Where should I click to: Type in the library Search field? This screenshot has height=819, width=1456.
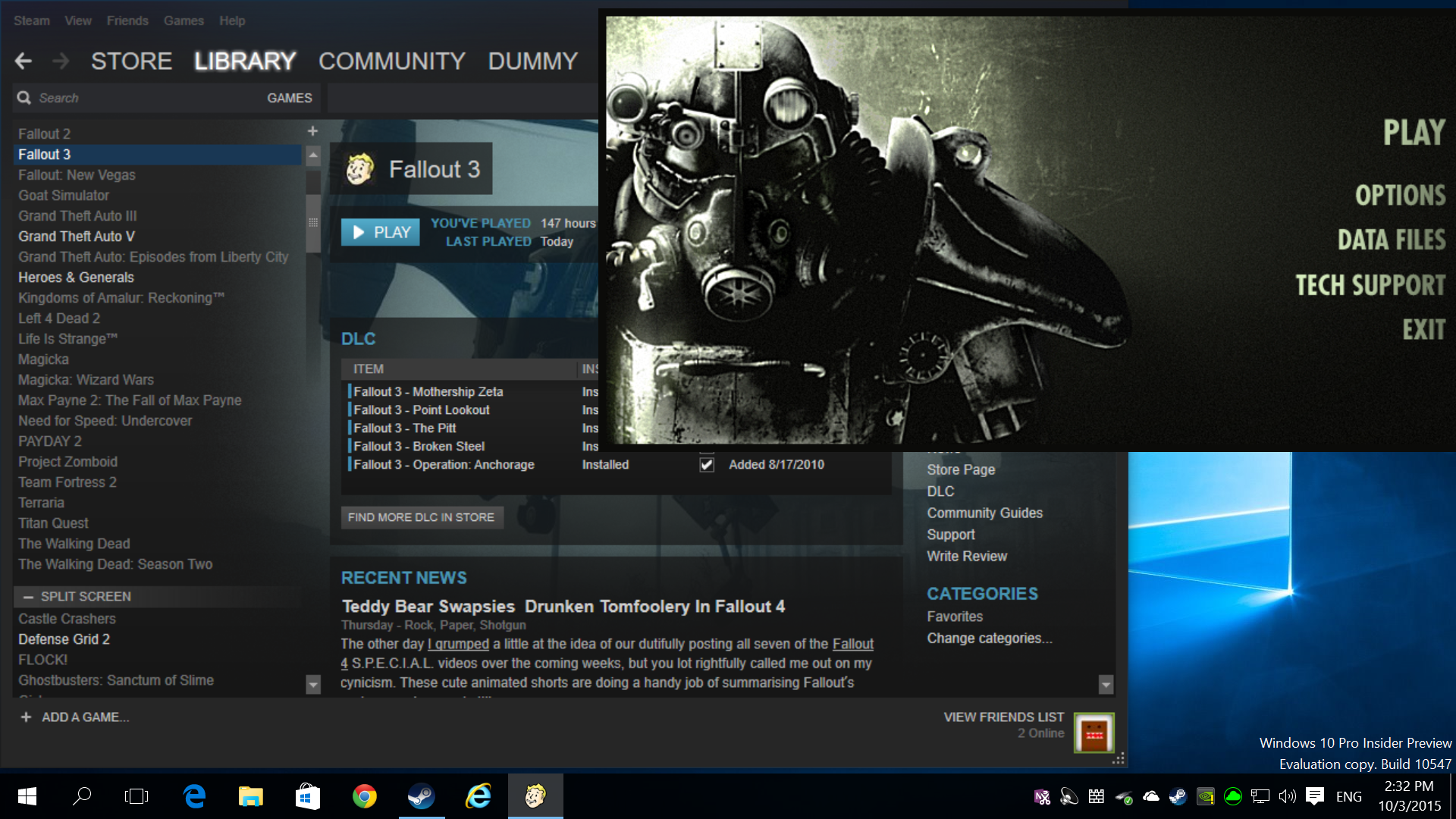(x=144, y=98)
